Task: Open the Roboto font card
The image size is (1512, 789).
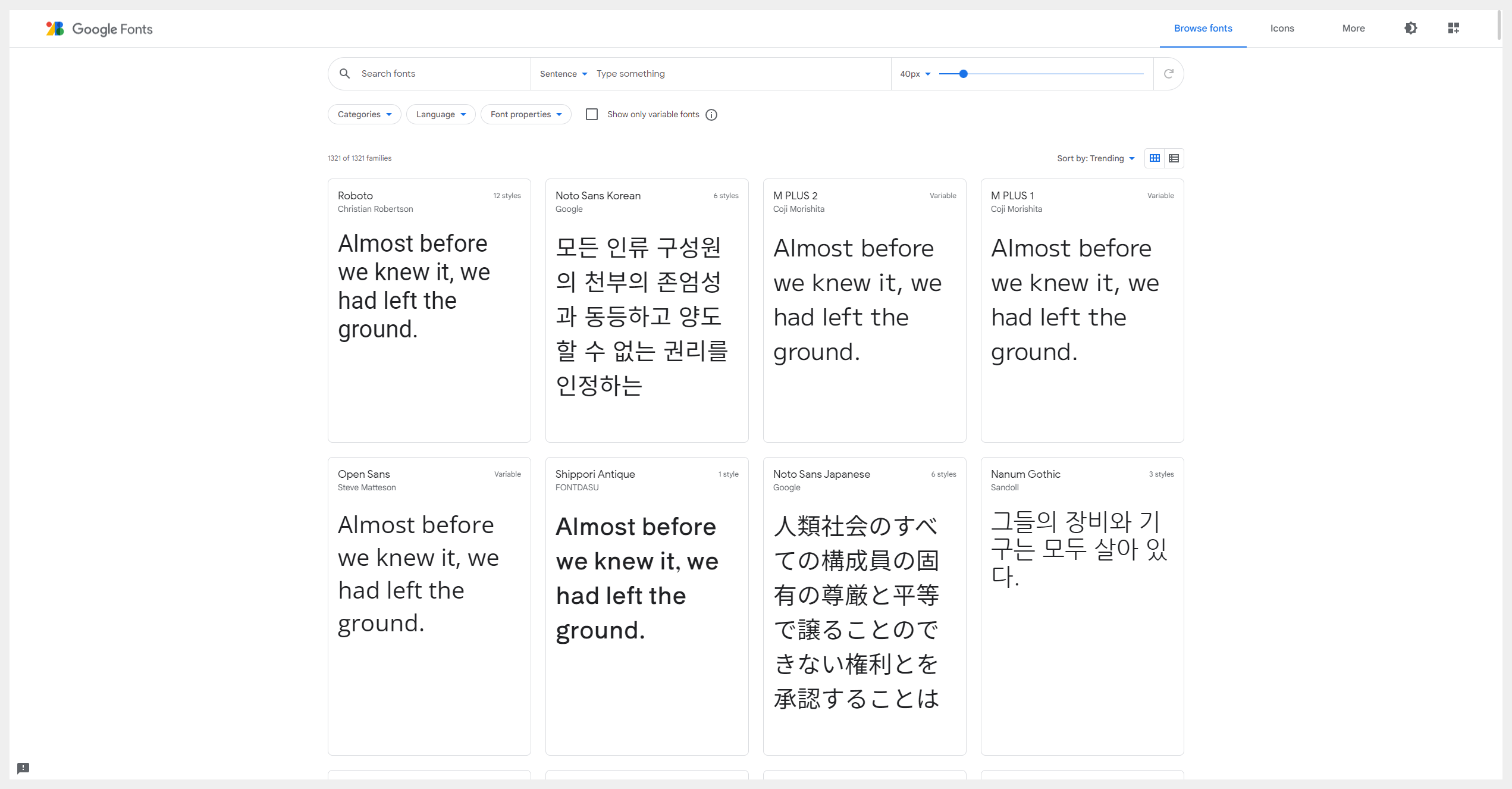Action: coord(429,311)
